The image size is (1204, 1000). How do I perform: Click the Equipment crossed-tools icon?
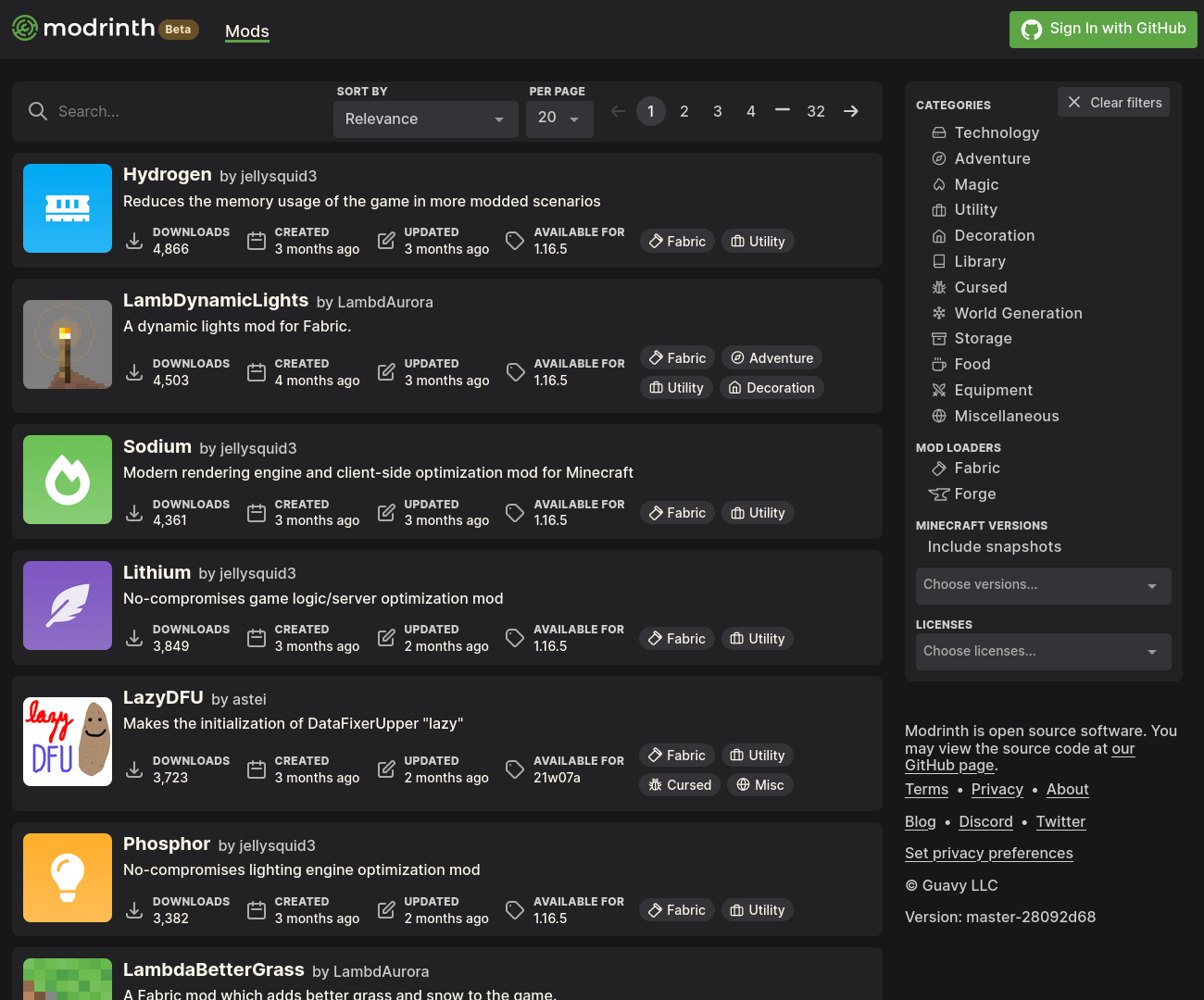pyautogui.click(x=939, y=390)
